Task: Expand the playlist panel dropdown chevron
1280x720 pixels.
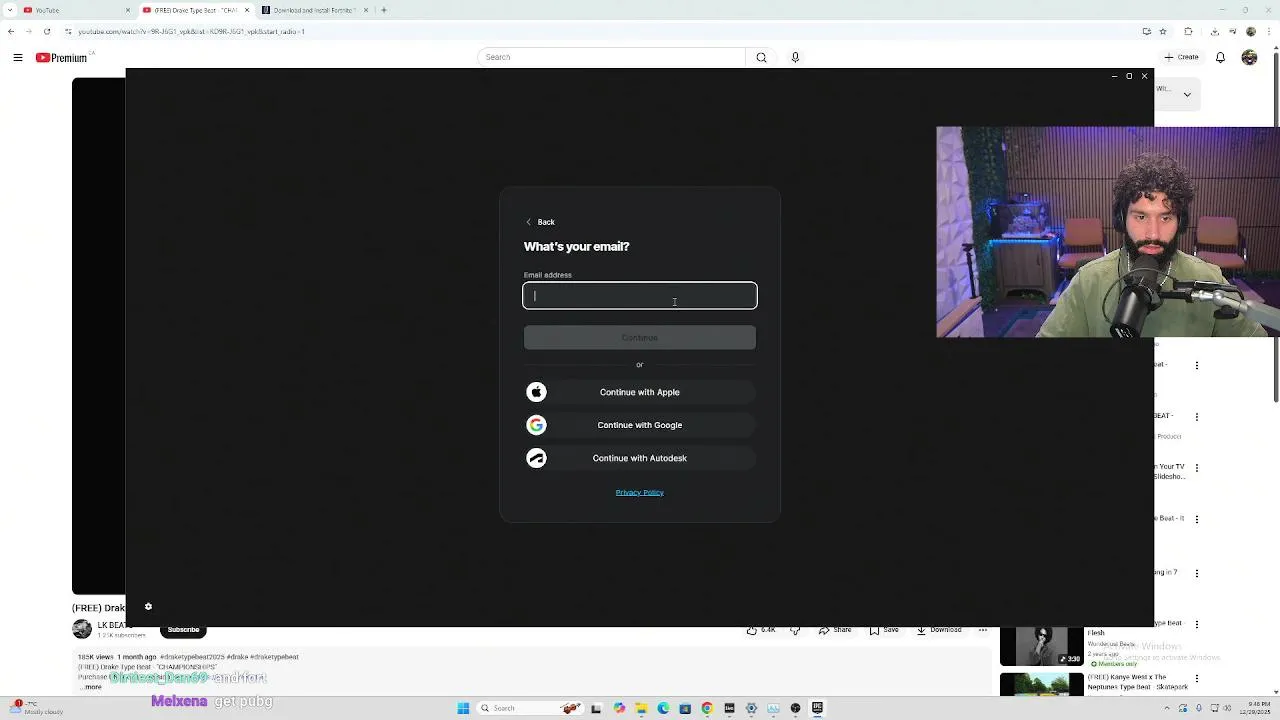Action: (1187, 94)
